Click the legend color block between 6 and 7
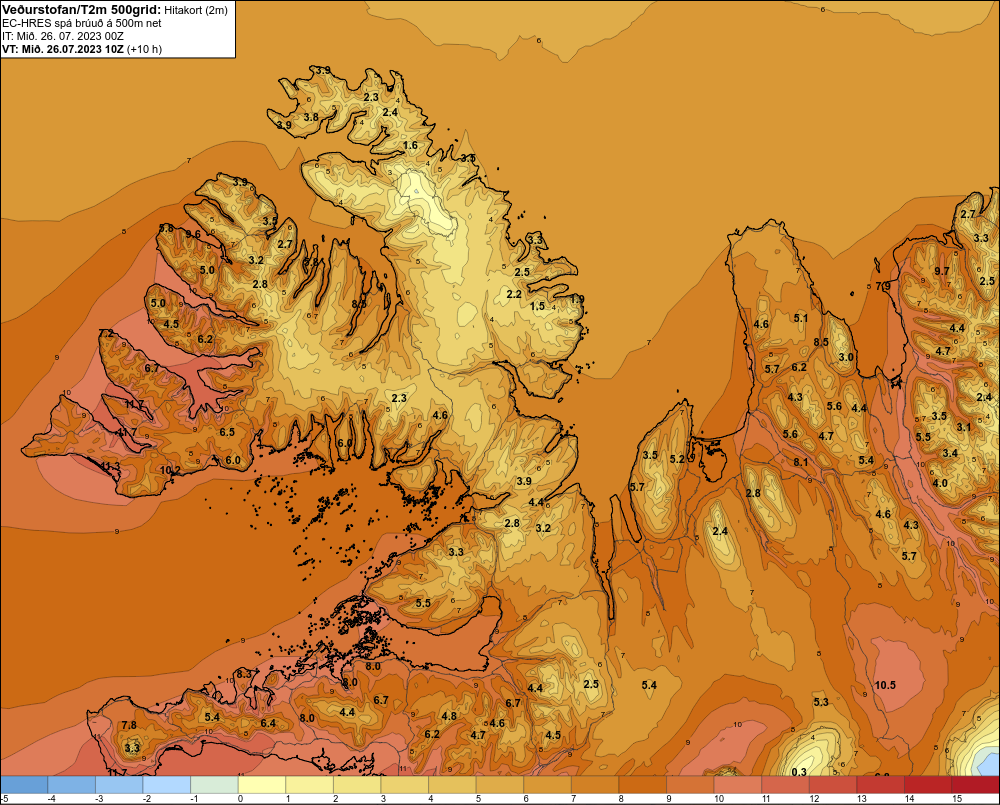The width and height of the screenshot is (1000, 805). (548, 785)
